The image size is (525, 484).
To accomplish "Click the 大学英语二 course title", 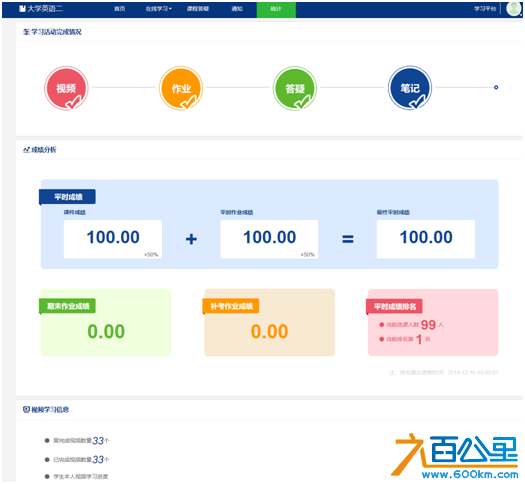I will coord(45,8).
